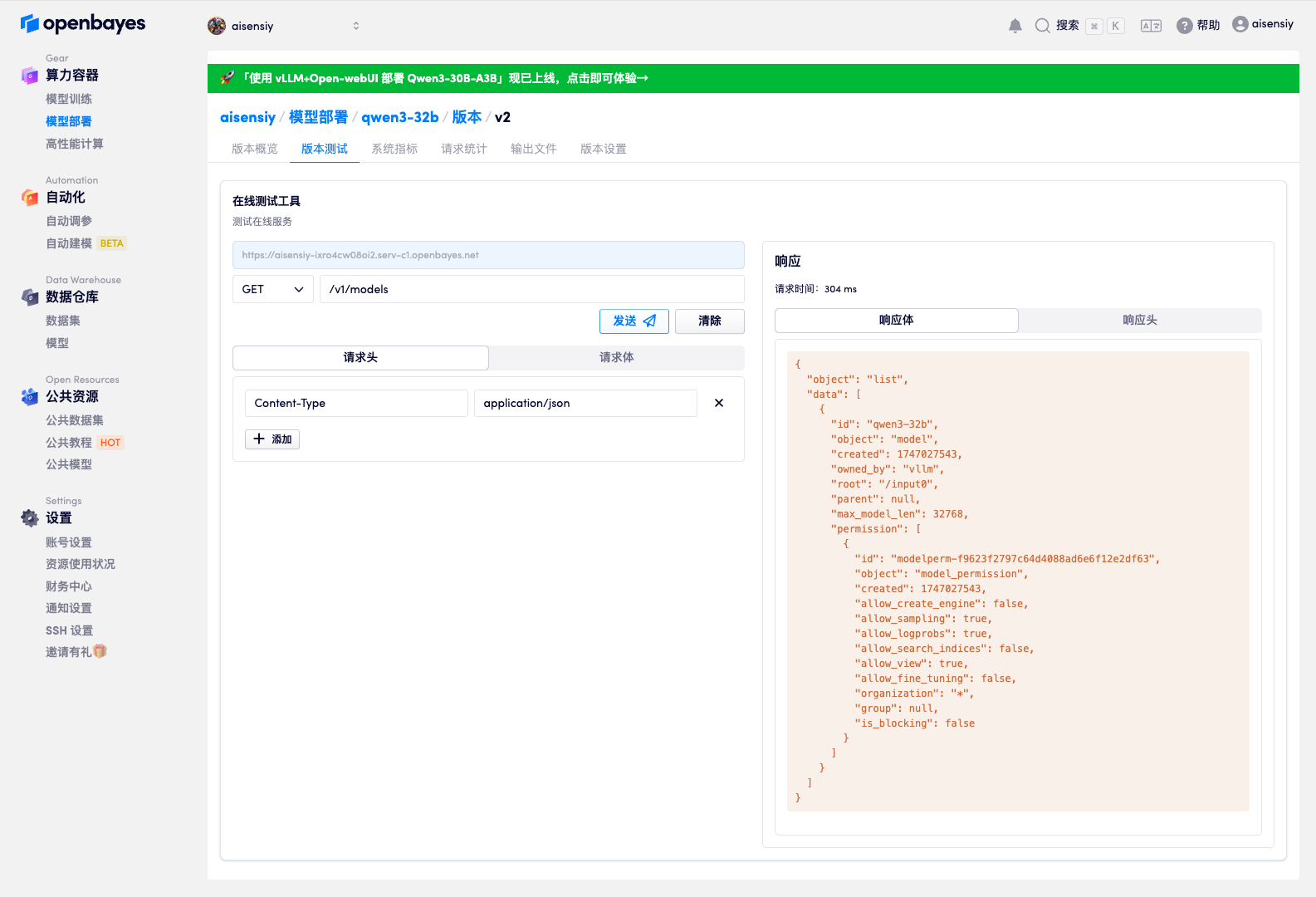Image resolution: width=1316 pixels, height=897 pixels.
Task: Open the aisensiy user profile avatar
Action: click(1240, 24)
